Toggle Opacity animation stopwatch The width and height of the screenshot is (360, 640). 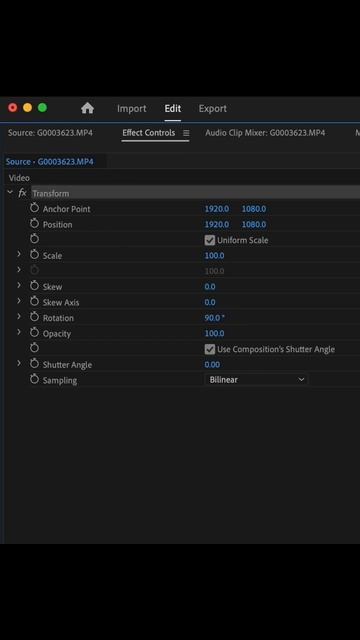[34, 333]
